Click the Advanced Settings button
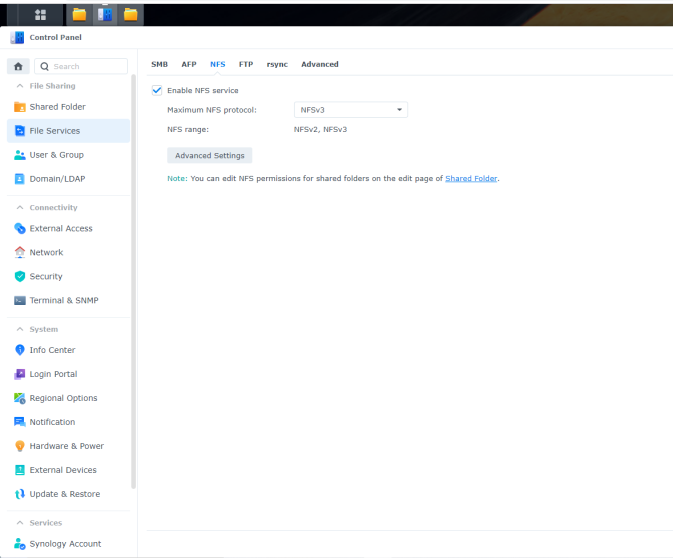The width and height of the screenshot is (673, 558). 209,156
